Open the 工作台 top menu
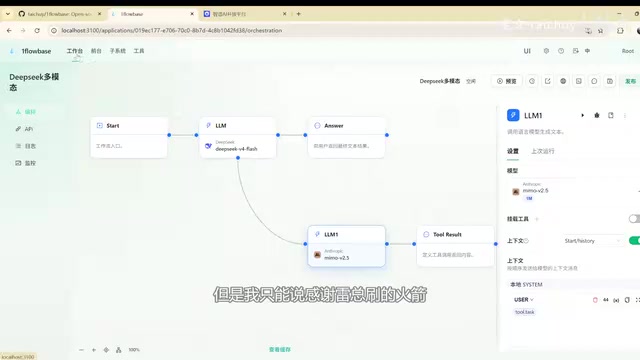Viewport: 640px width, 360px height. point(74,51)
